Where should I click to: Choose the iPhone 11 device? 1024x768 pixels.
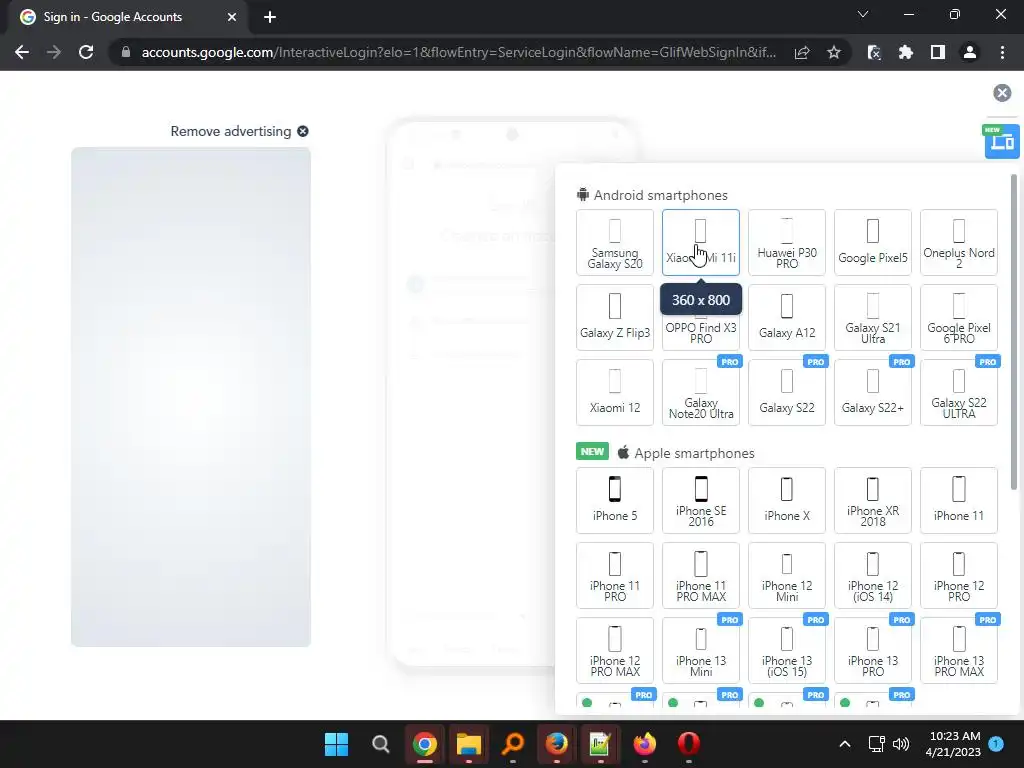click(x=959, y=500)
